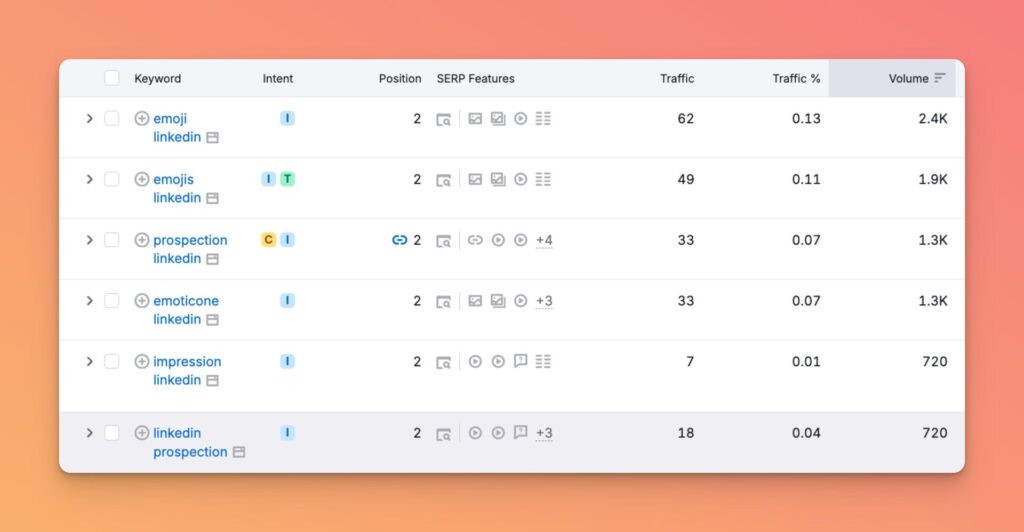The width and height of the screenshot is (1024, 532).
Task: Add emoticone linkedin with its plus icon
Action: 142,300
